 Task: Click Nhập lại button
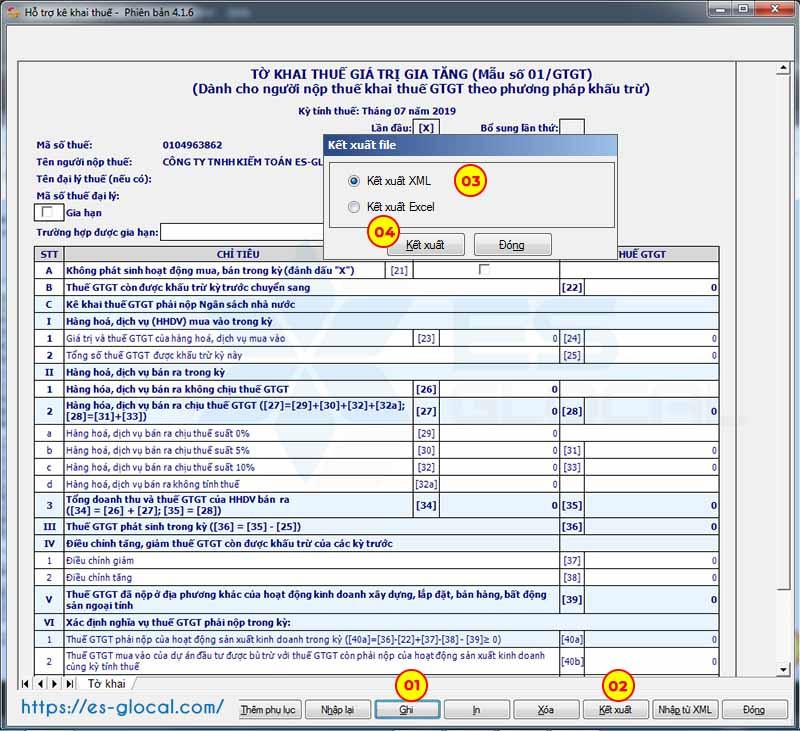[x=337, y=710]
